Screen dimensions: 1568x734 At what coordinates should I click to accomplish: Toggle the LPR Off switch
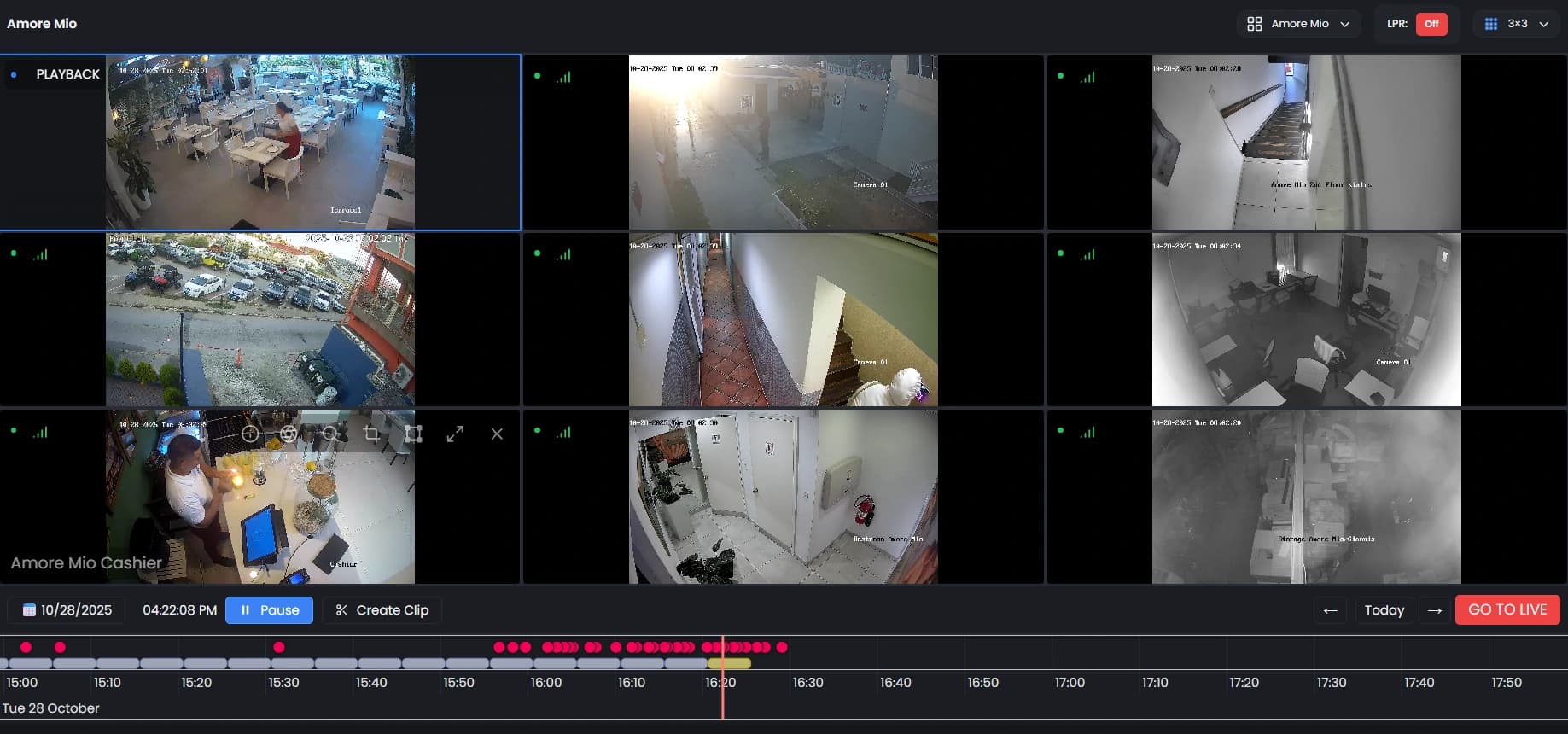[x=1431, y=24]
